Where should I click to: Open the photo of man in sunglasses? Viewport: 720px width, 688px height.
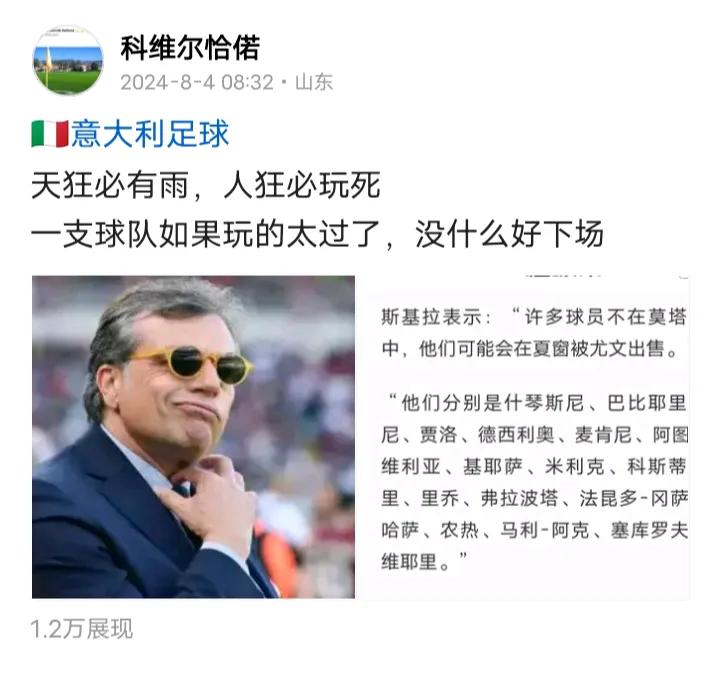(193, 437)
